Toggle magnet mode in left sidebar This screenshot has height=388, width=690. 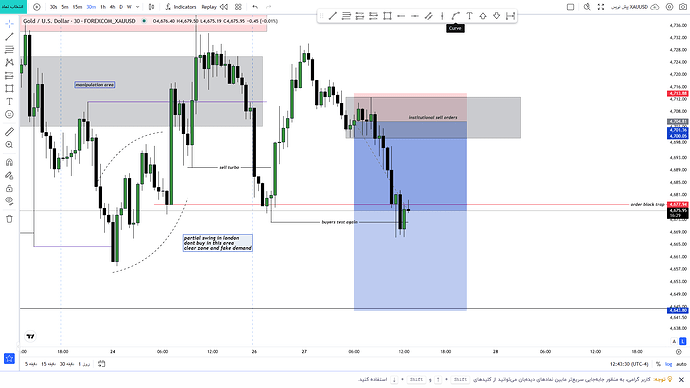pos(9,162)
